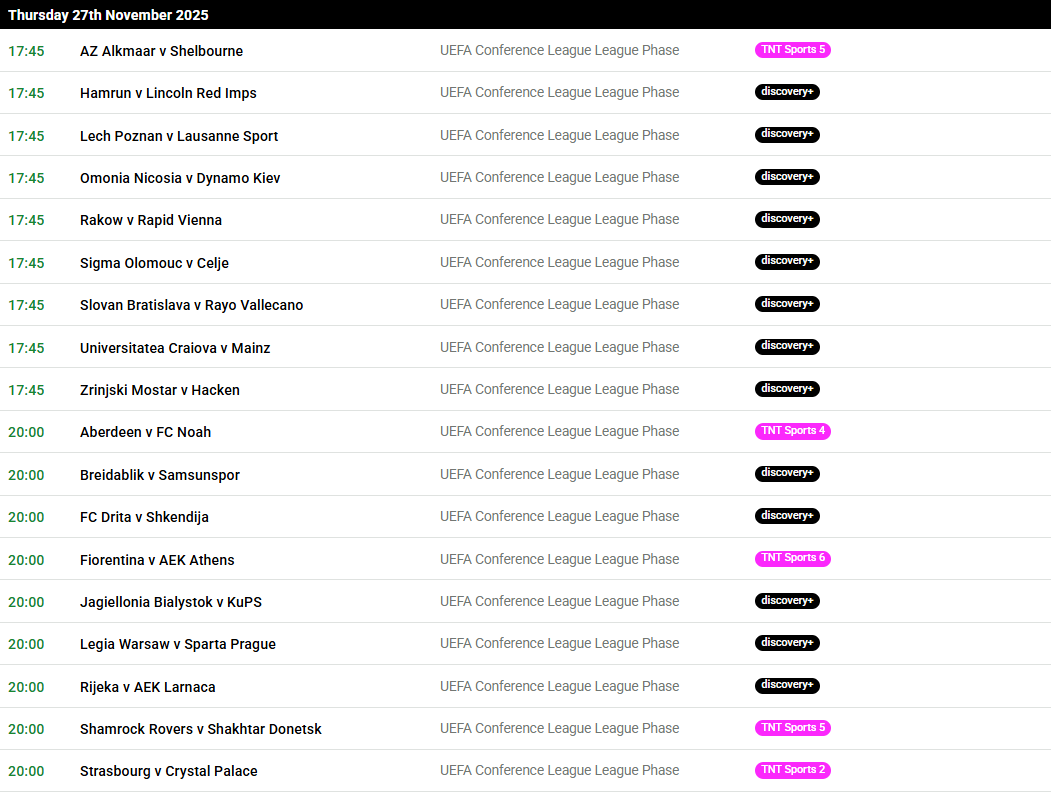The width and height of the screenshot is (1051, 794).
Task: Open Breidablik v Samsunspor fixture
Action: tap(160, 475)
